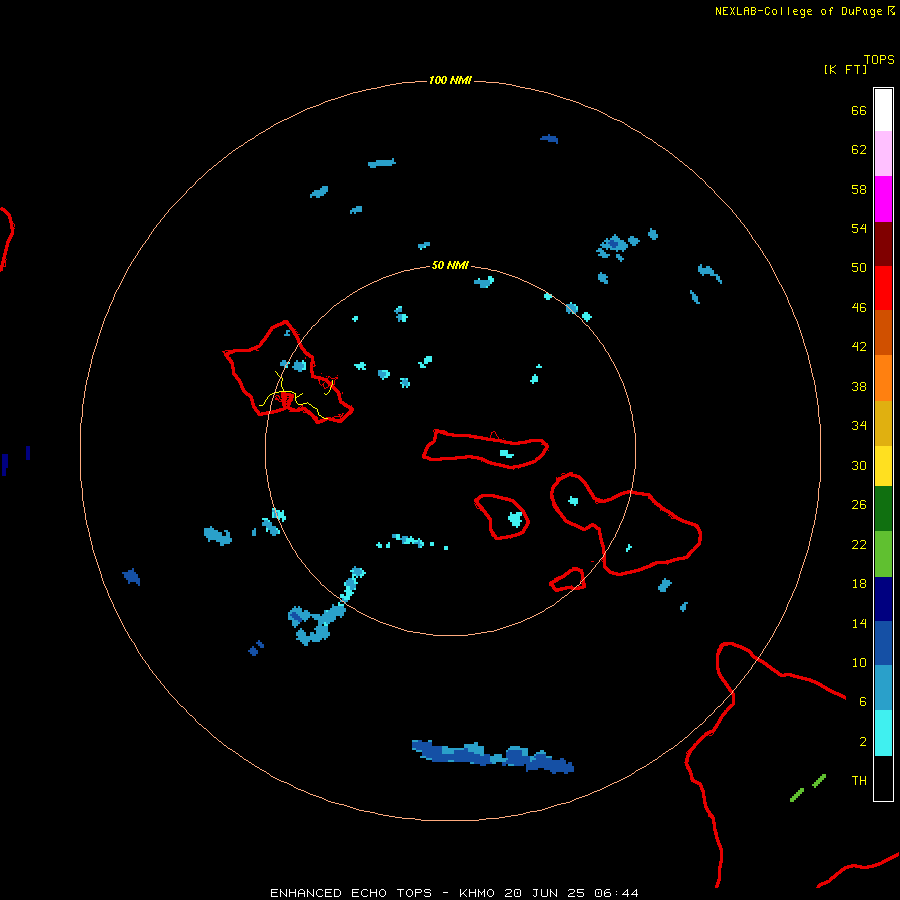Click the legend value 38
The height and width of the screenshot is (900, 900).
[859, 386]
